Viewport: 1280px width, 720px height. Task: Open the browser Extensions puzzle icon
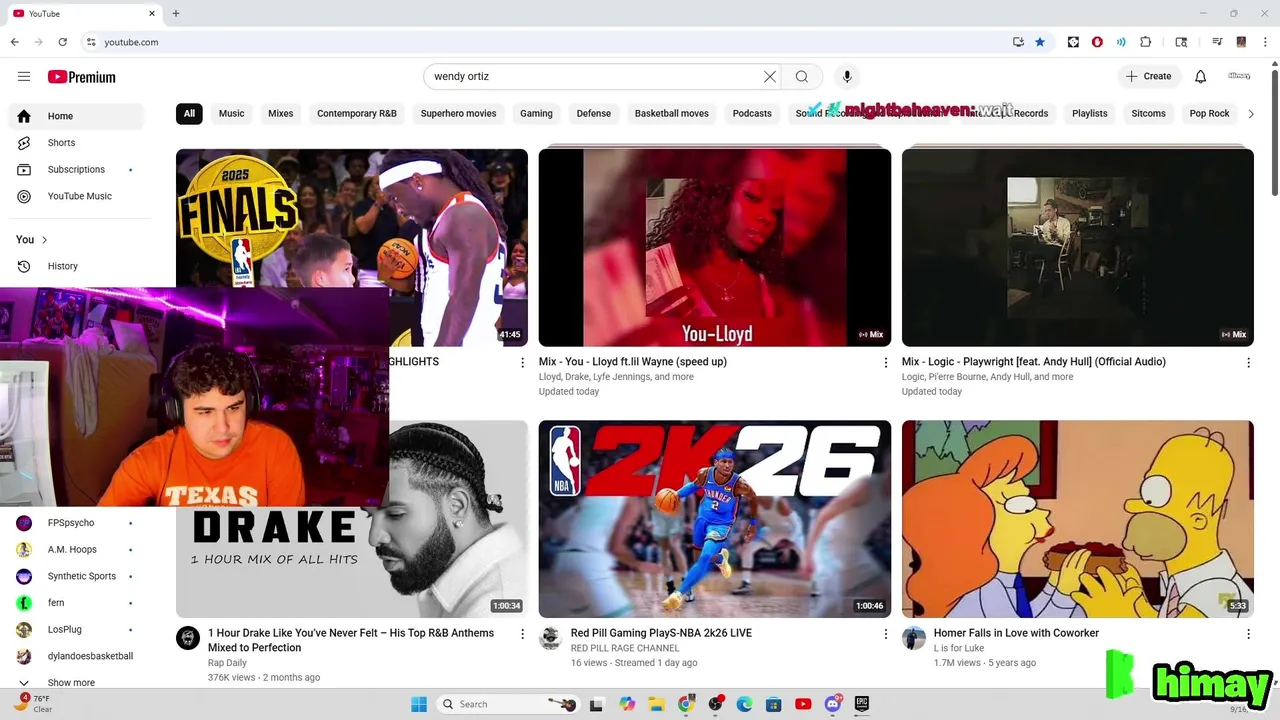point(1146,42)
